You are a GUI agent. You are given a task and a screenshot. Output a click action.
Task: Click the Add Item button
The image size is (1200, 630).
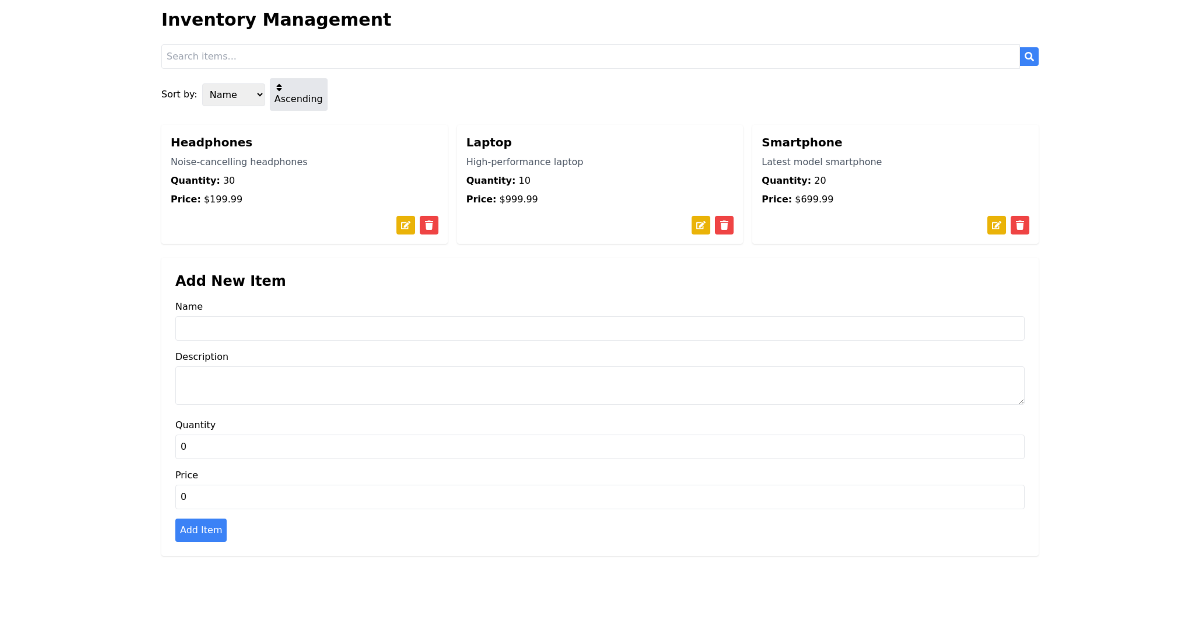tap(200, 530)
